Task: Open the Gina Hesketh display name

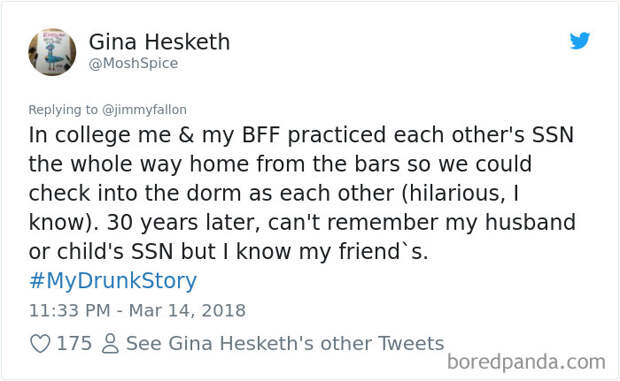Action: click(159, 42)
